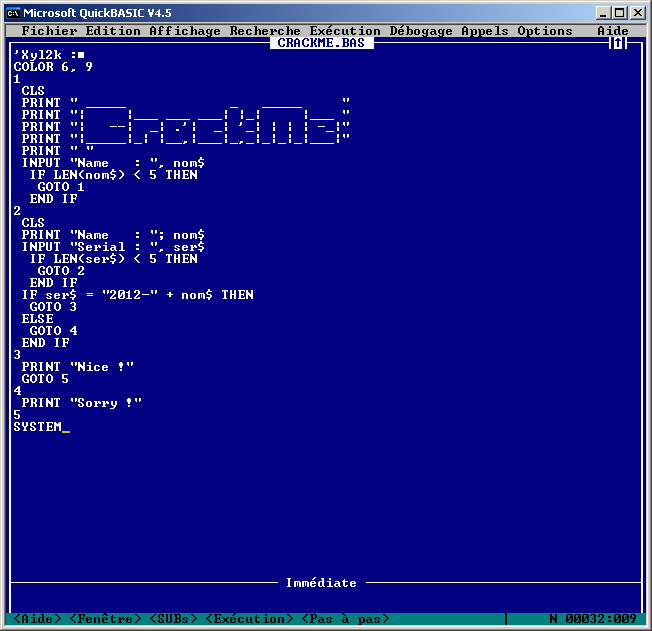Click the console window system menu icon
Viewport: 652px width, 631px height.
coord(13,13)
